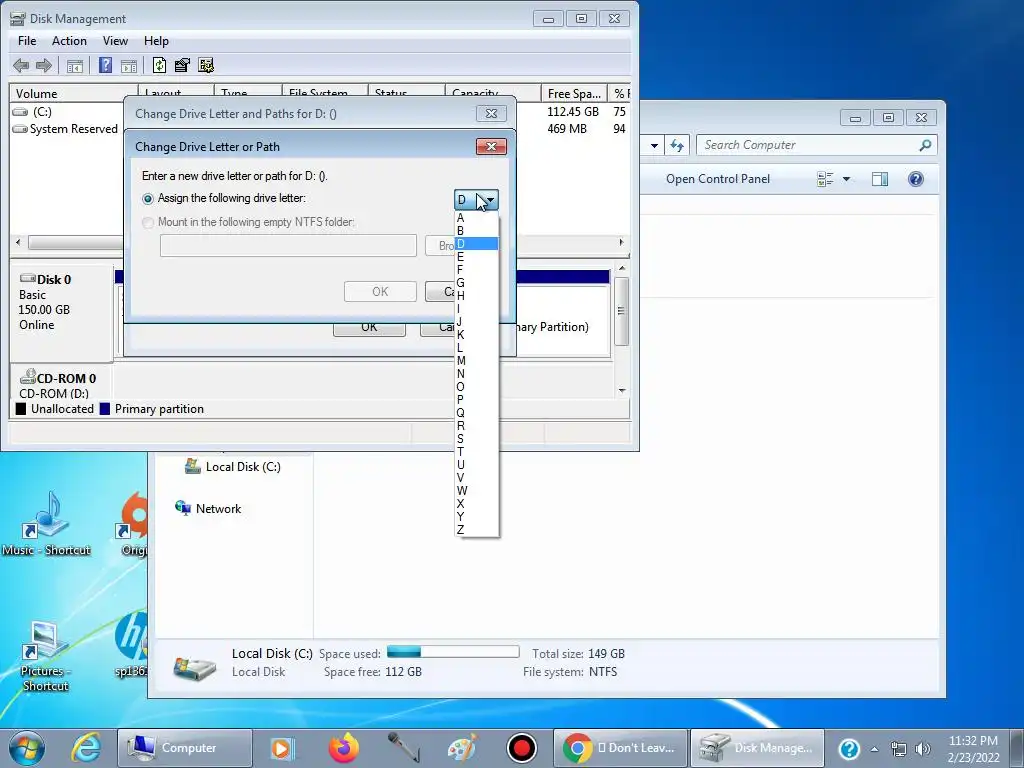Open the Properties toolbar icon in Disk Management
Screen dimensions: 1024x768
coord(182,65)
